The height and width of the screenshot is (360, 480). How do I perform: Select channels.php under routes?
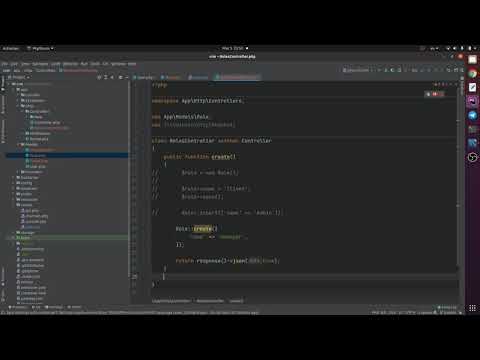(35, 216)
